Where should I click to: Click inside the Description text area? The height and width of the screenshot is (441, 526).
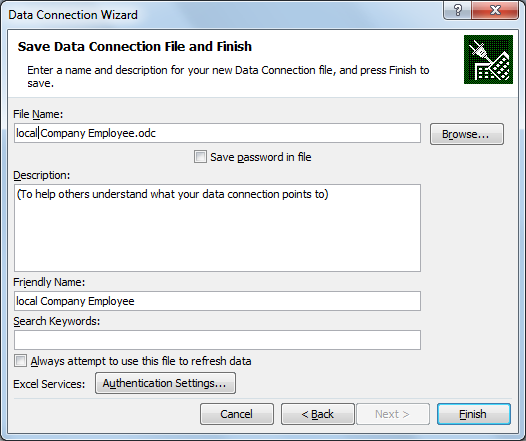[217, 228]
